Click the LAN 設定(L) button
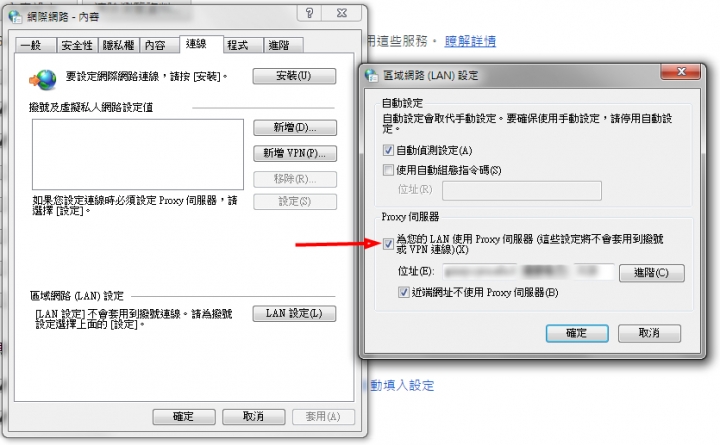The width and height of the screenshot is (720, 445). tap(294, 314)
